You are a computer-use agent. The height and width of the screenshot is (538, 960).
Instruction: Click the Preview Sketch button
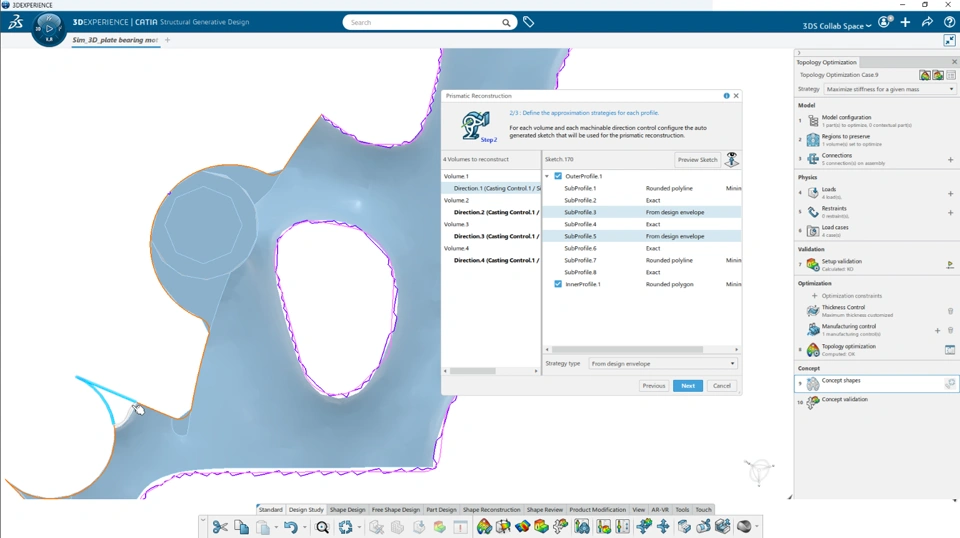pyautogui.click(x=697, y=160)
